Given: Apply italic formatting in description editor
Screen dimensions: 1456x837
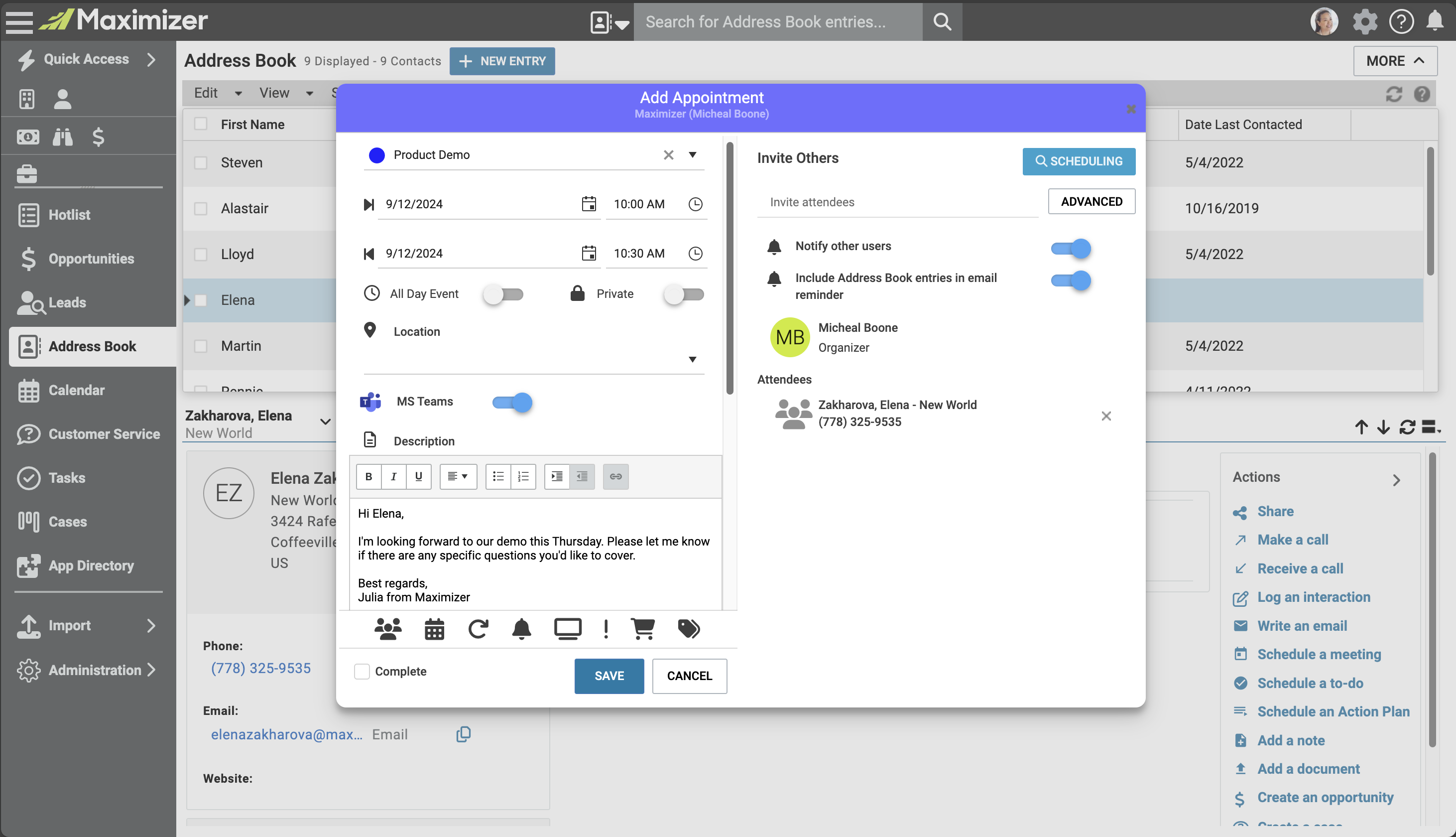Looking at the screenshot, I should (393, 476).
